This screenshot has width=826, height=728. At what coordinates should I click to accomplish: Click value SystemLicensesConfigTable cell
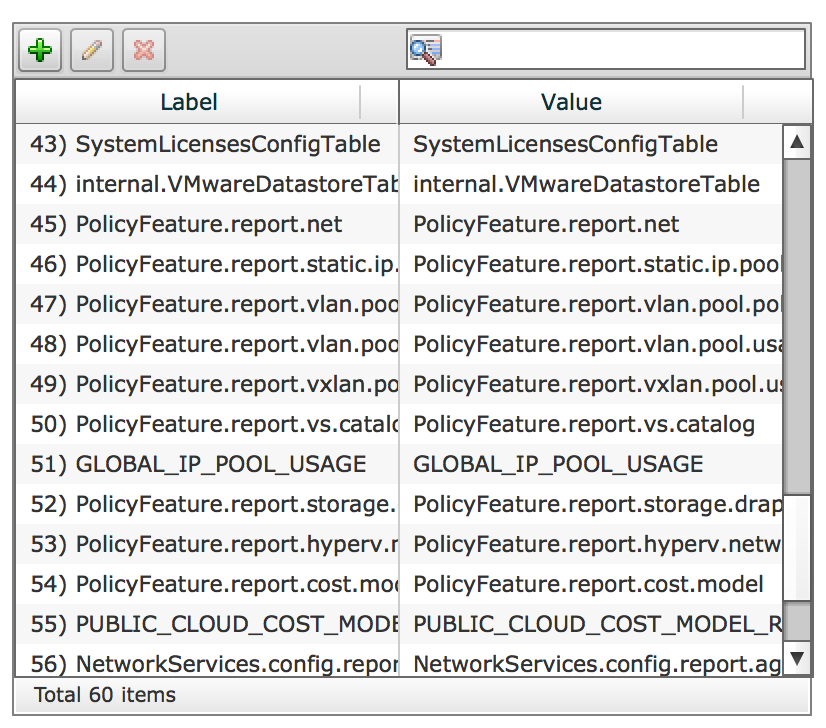click(x=591, y=144)
